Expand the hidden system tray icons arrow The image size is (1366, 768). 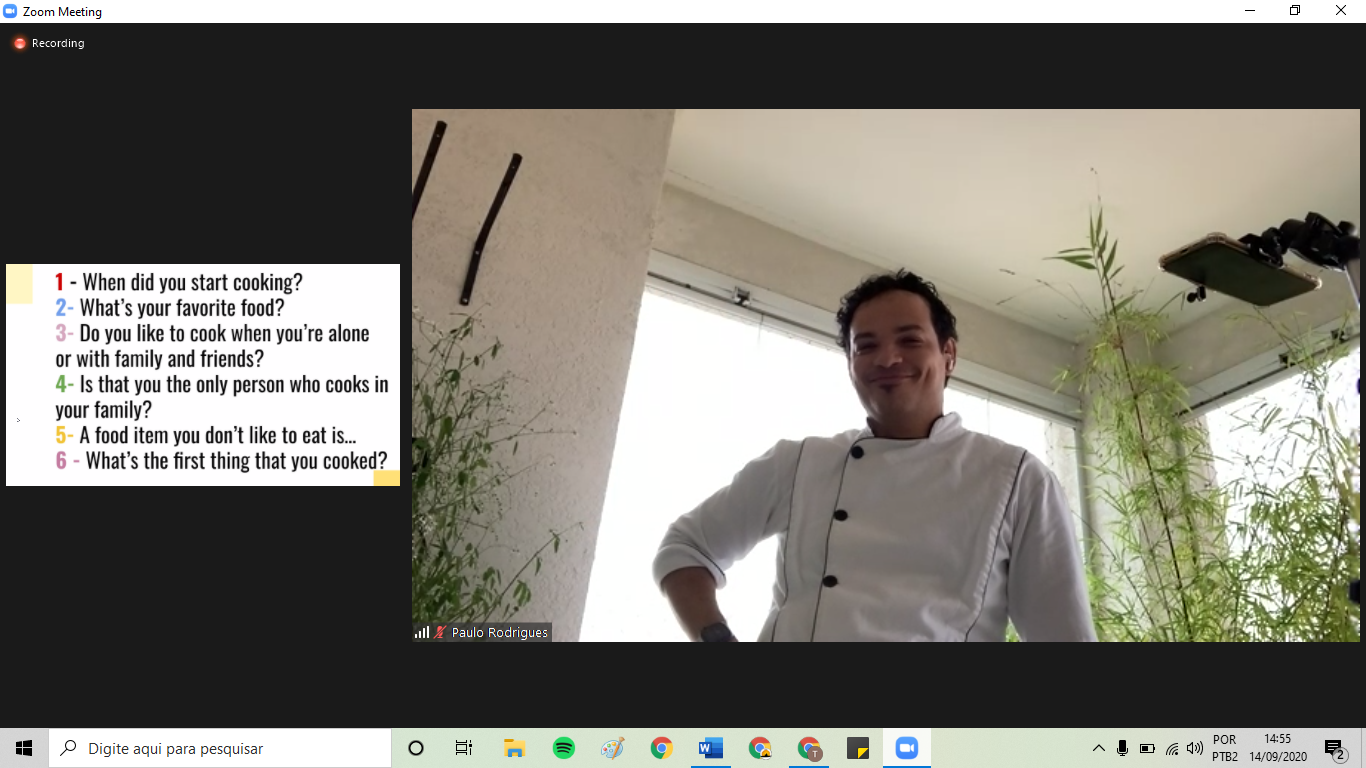point(1098,748)
